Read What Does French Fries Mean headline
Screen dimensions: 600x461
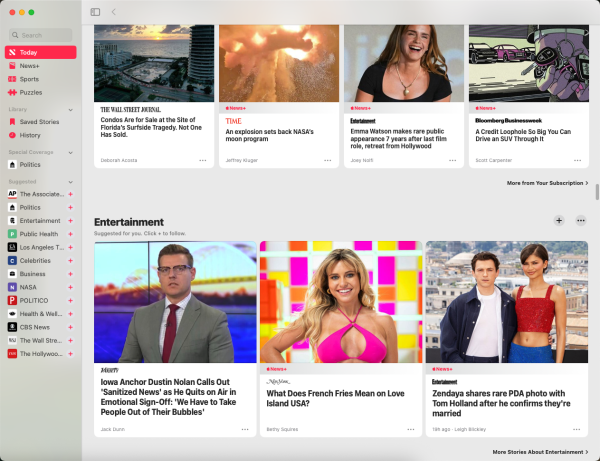coord(335,399)
